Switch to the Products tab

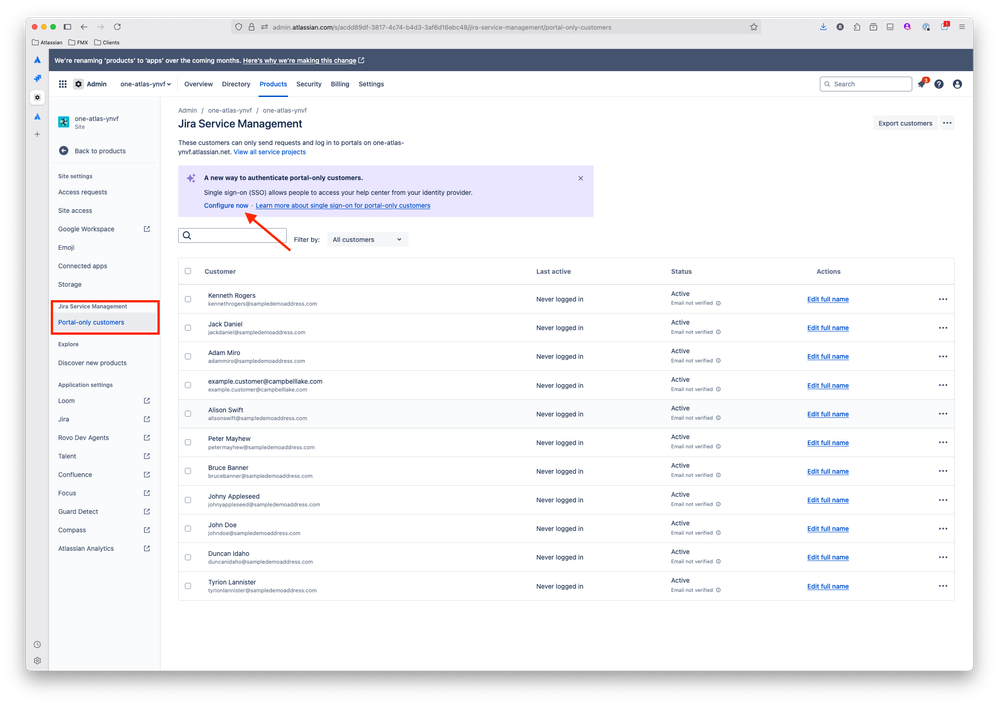(273, 84)
